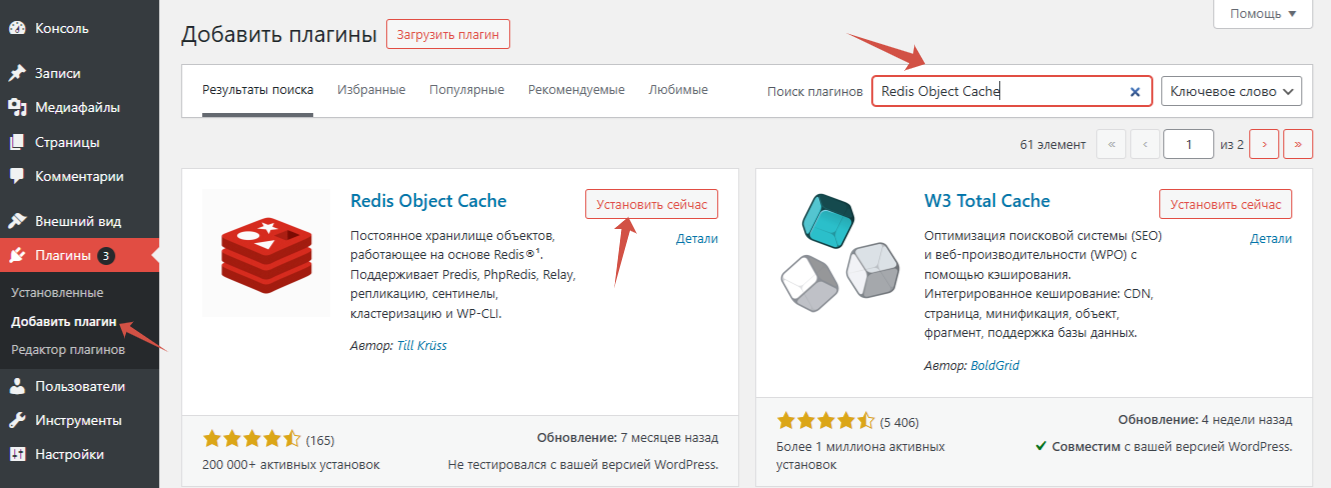Click the 61 элемент results count text

[1053, 145]
